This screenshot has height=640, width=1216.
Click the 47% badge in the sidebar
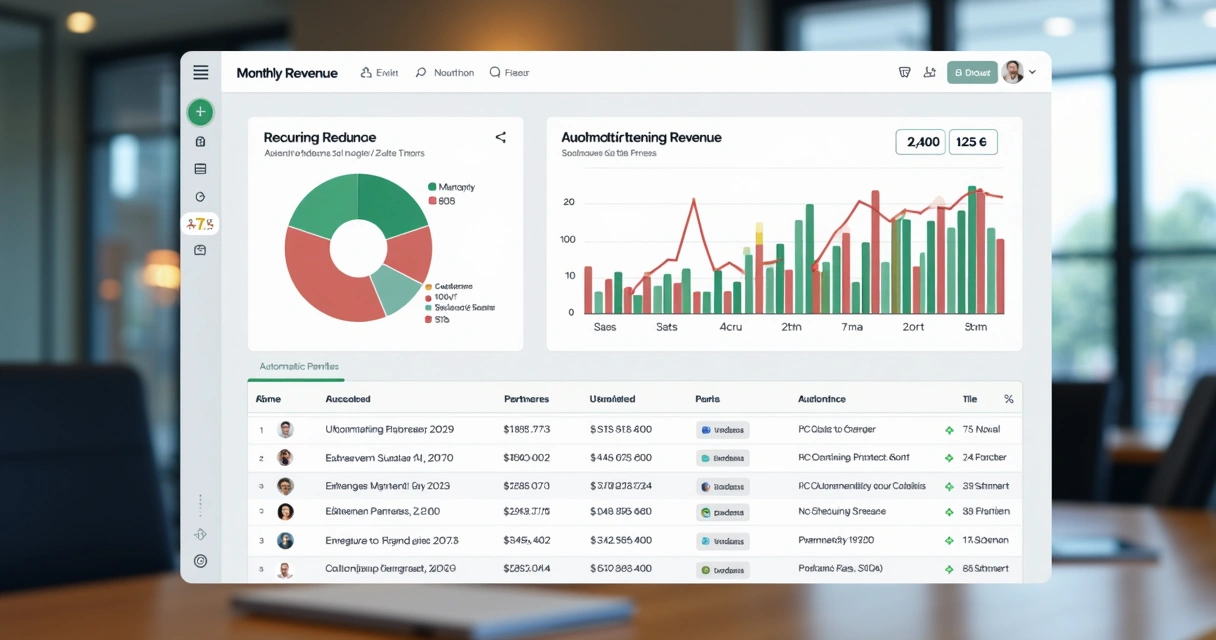tap(200, 224)
